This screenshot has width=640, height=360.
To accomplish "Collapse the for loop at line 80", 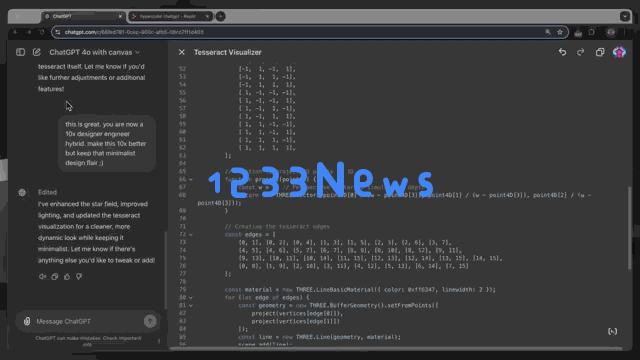I will pos(191,298).
